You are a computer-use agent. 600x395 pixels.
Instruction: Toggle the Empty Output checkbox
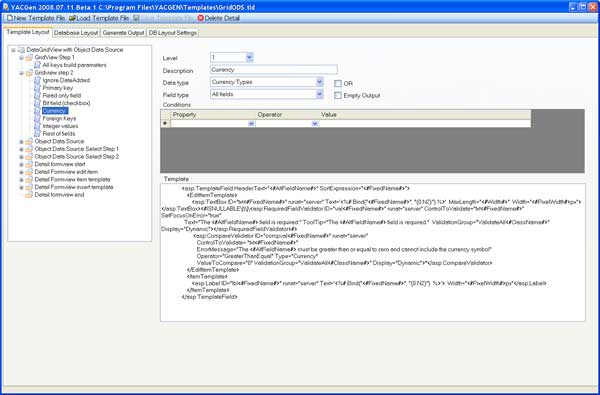[338, 96]
